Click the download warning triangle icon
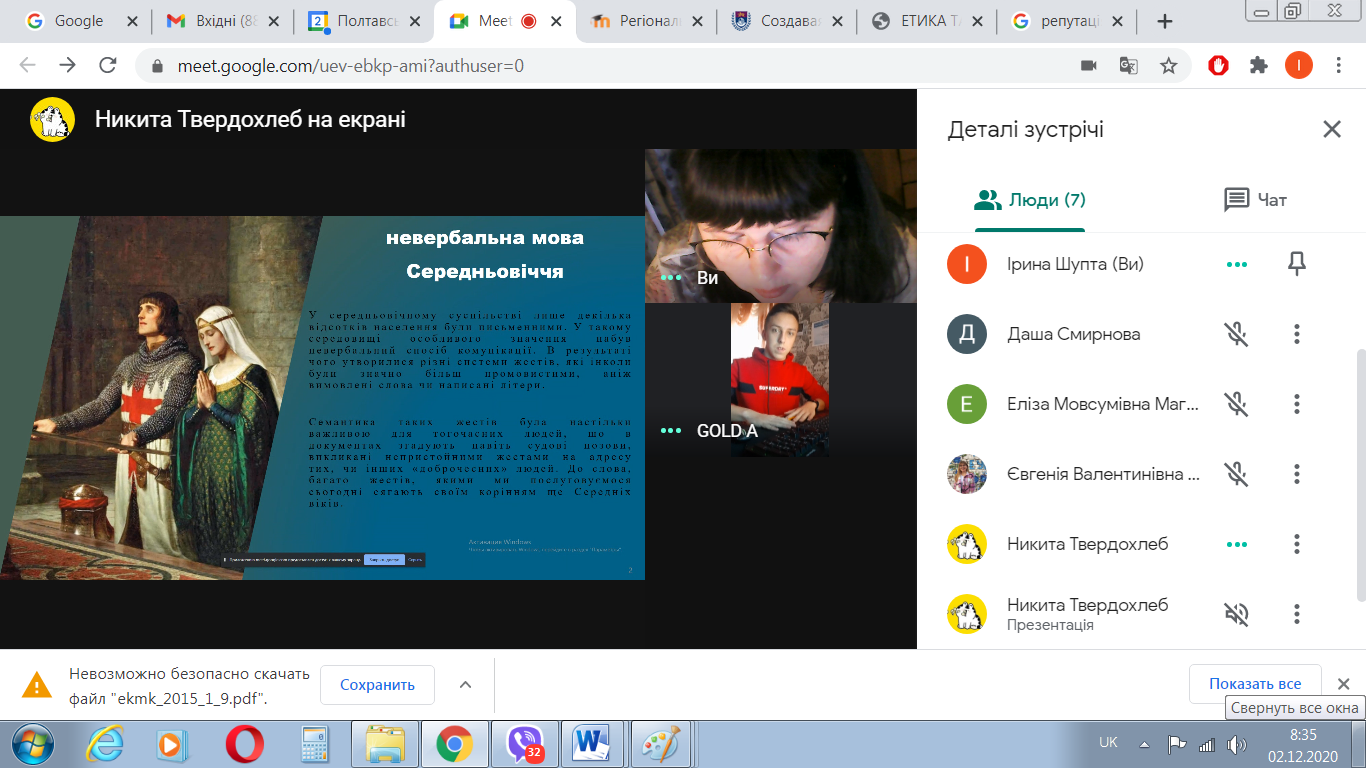The width and height of the screenshot is (1366, 768). pyautogui.click(x=37, y=685)
